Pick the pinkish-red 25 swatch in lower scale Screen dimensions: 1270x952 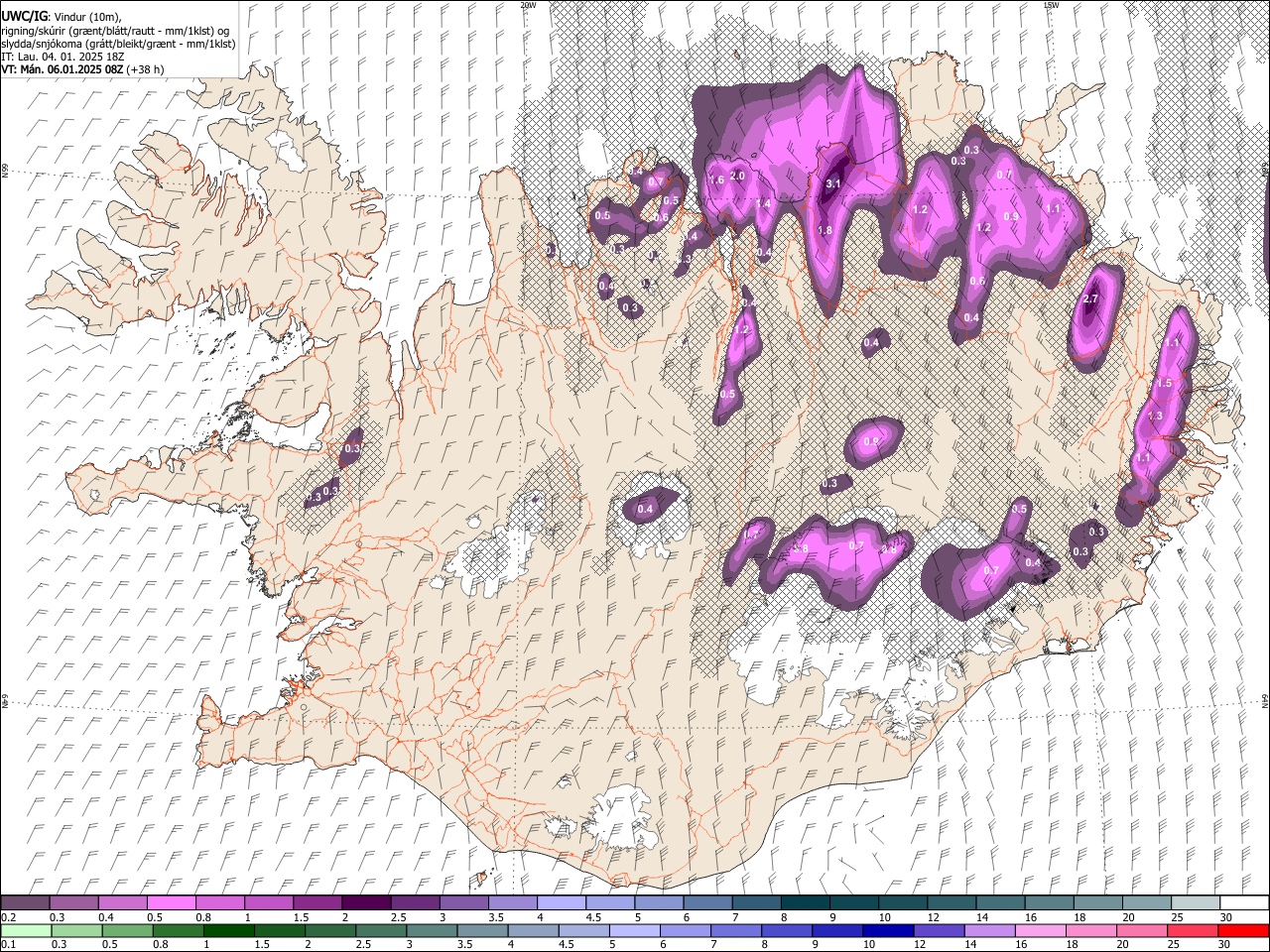(1192, 930)
